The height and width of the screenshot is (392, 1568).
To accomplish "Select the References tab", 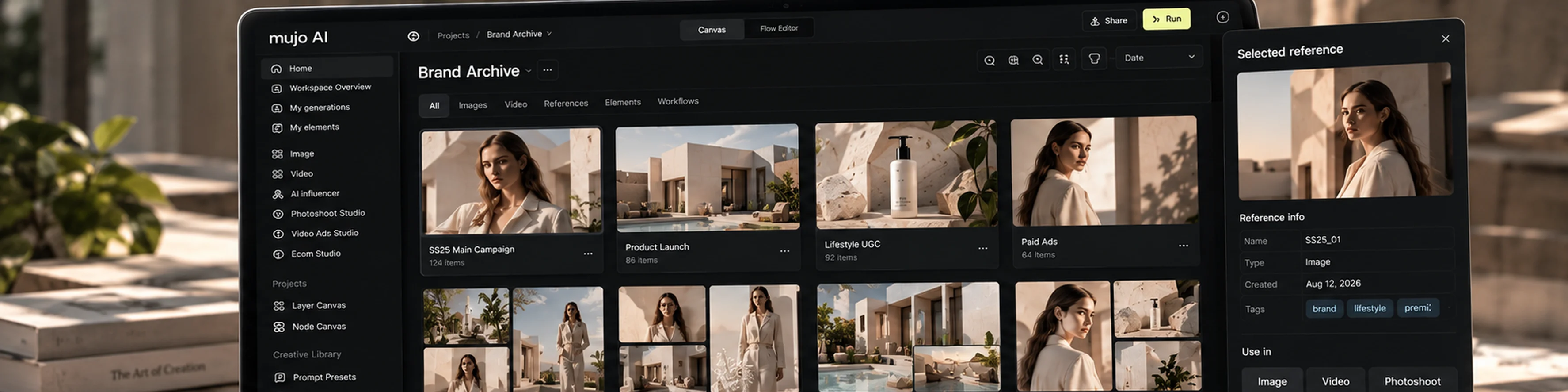I will pyautogui.click(x=566, y=103).
